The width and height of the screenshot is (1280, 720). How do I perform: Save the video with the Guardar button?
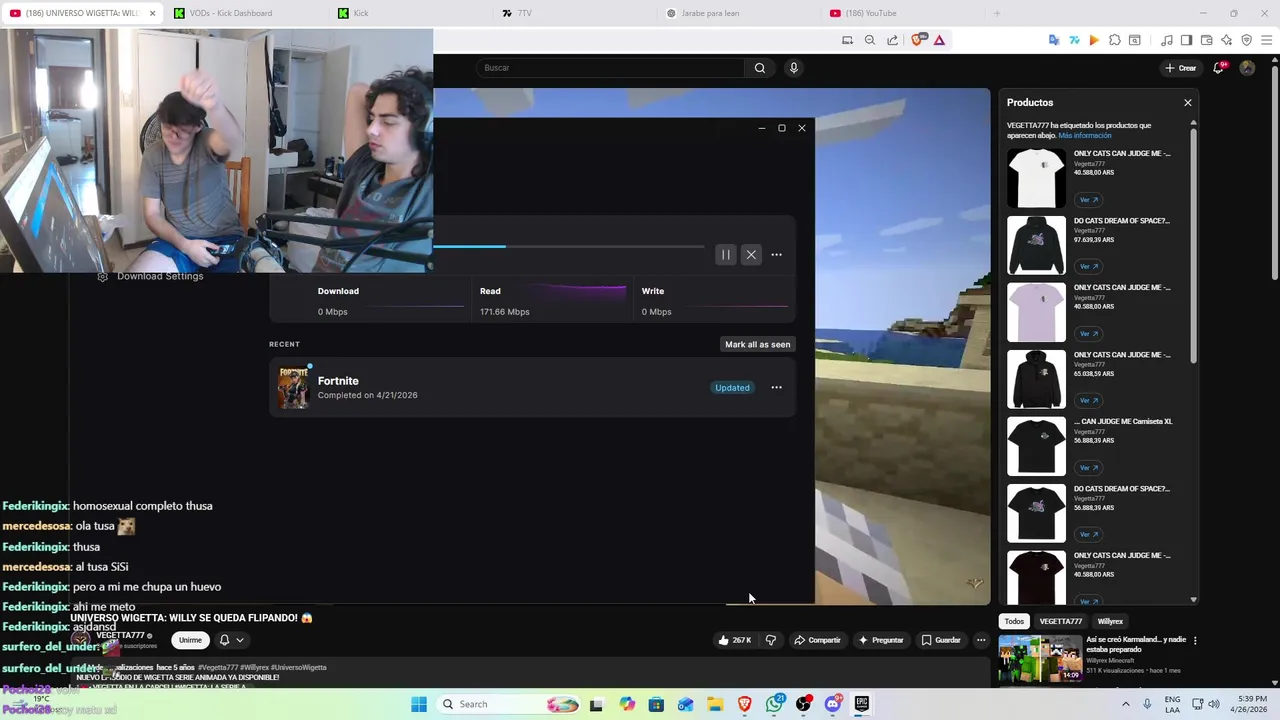pyautogui.click(x=941, y=640)
